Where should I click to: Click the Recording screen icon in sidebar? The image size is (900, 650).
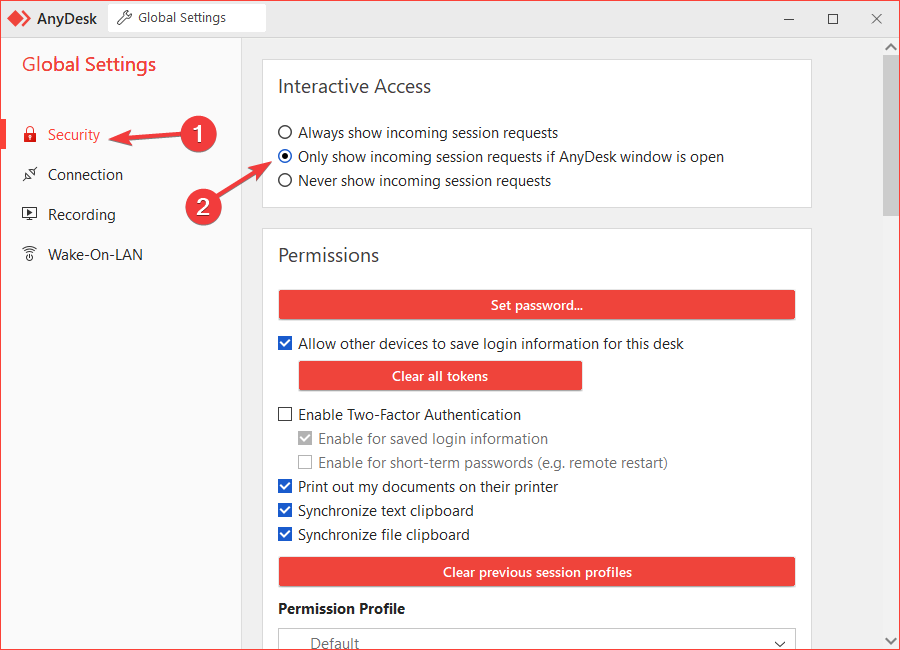coord(29,214)
